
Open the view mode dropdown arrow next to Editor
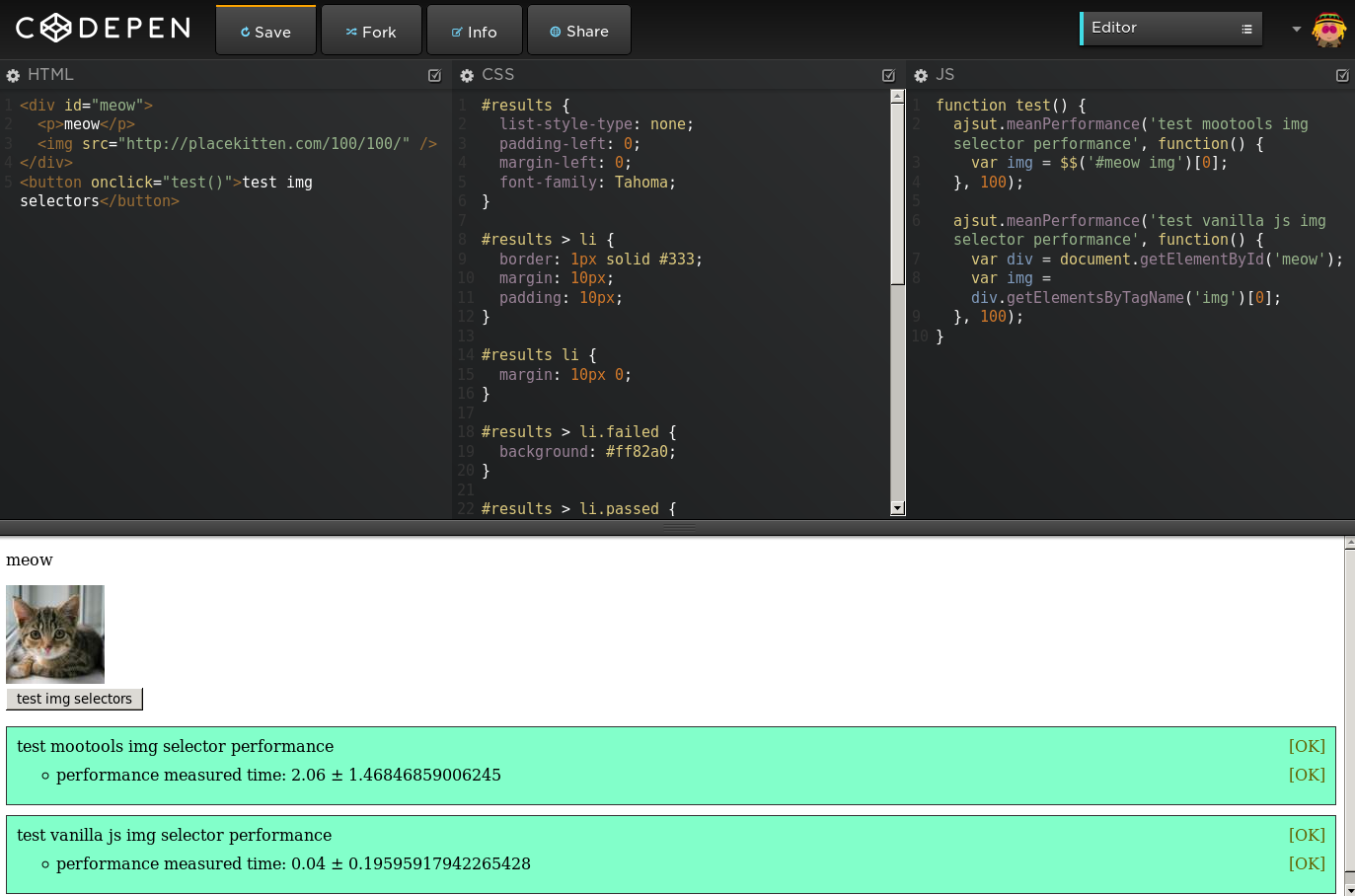click(x=1296, y=30)
